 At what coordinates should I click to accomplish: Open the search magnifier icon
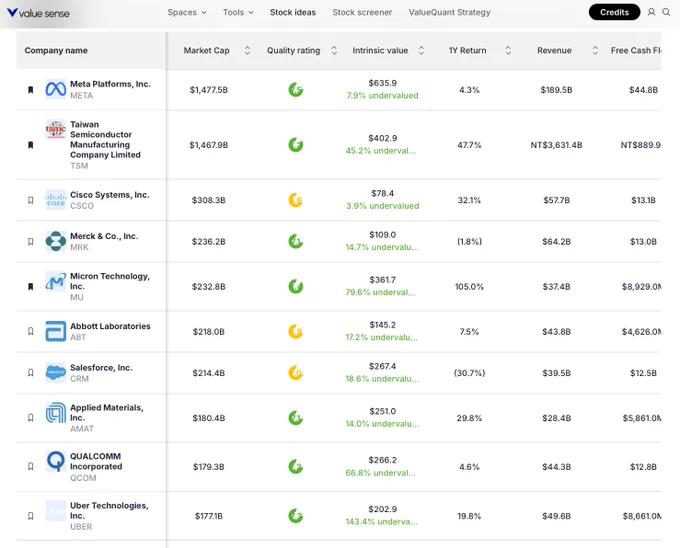[666, 12]
